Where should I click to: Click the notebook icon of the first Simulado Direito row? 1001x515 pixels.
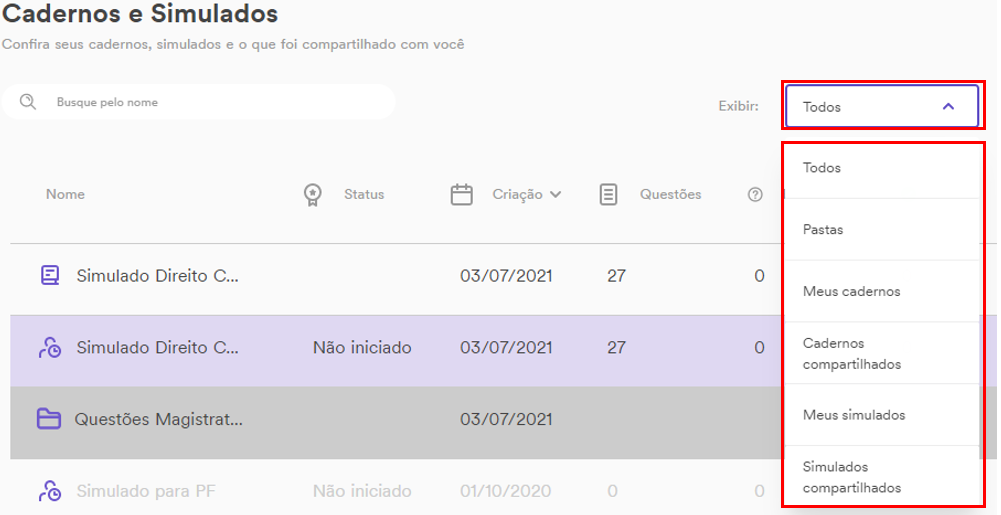[x=50, y=276]
